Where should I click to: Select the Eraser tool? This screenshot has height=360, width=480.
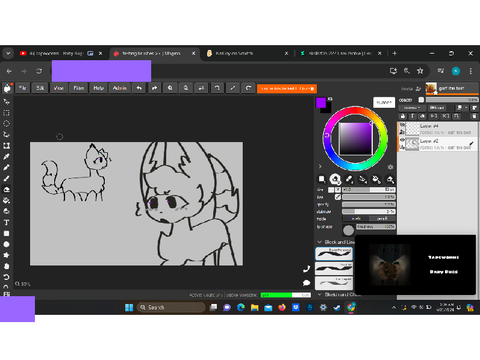[x=6, y=190]
